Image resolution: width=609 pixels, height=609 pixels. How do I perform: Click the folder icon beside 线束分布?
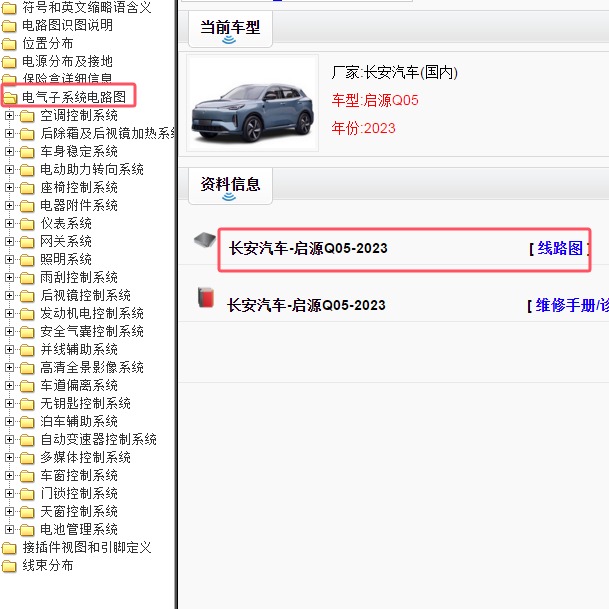coord(10,566)
